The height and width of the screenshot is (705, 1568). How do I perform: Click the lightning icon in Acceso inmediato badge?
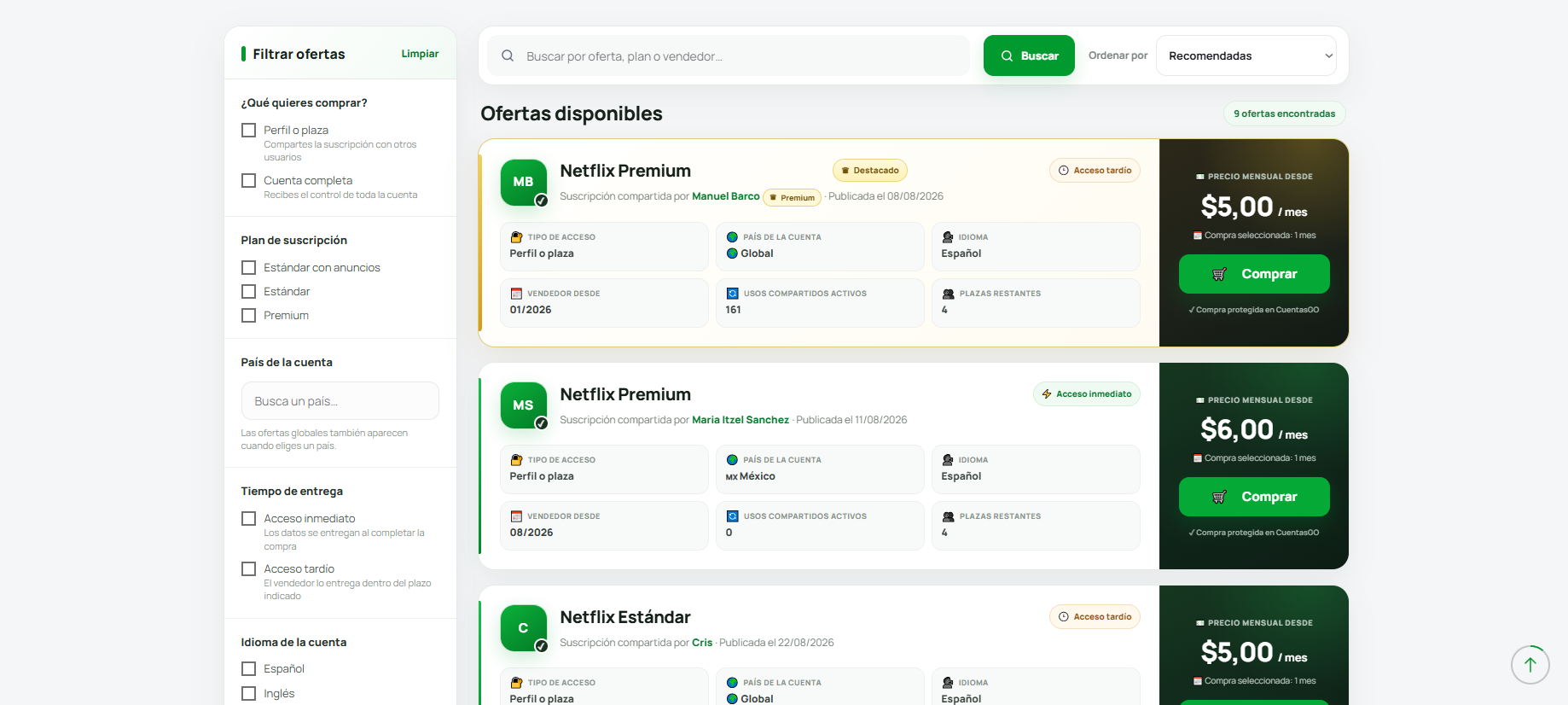[x=1047, y=394]
